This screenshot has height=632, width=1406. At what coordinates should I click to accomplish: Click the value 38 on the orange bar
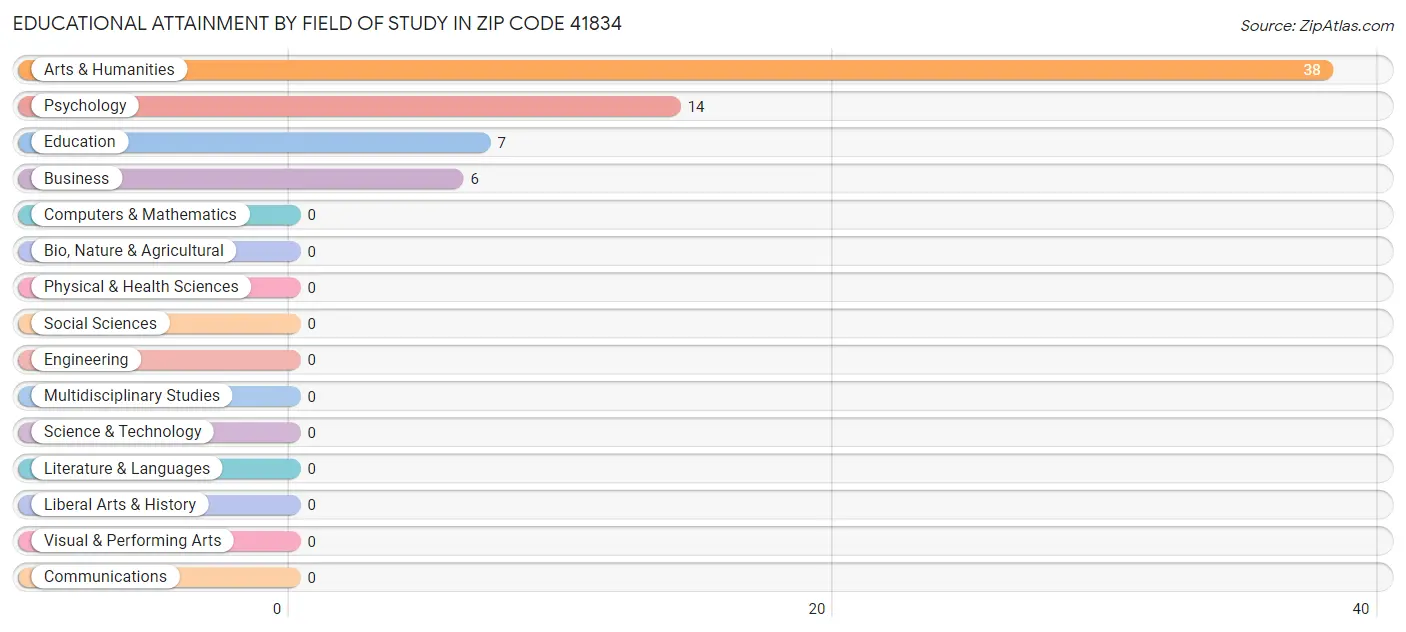click(1311, 70)
